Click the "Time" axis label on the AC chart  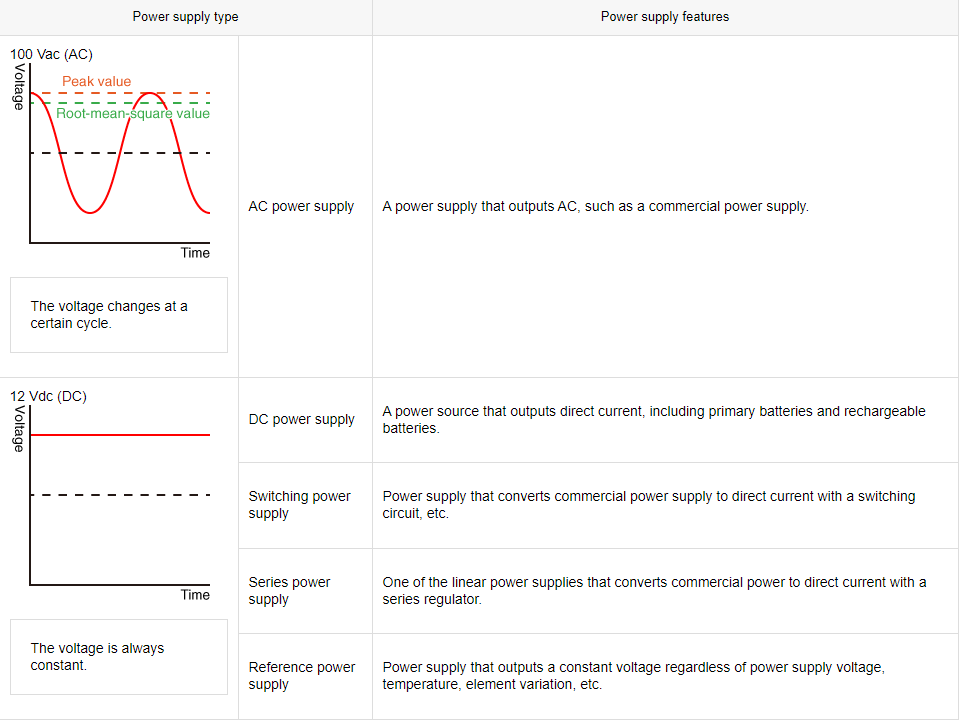tap(195, 253)
